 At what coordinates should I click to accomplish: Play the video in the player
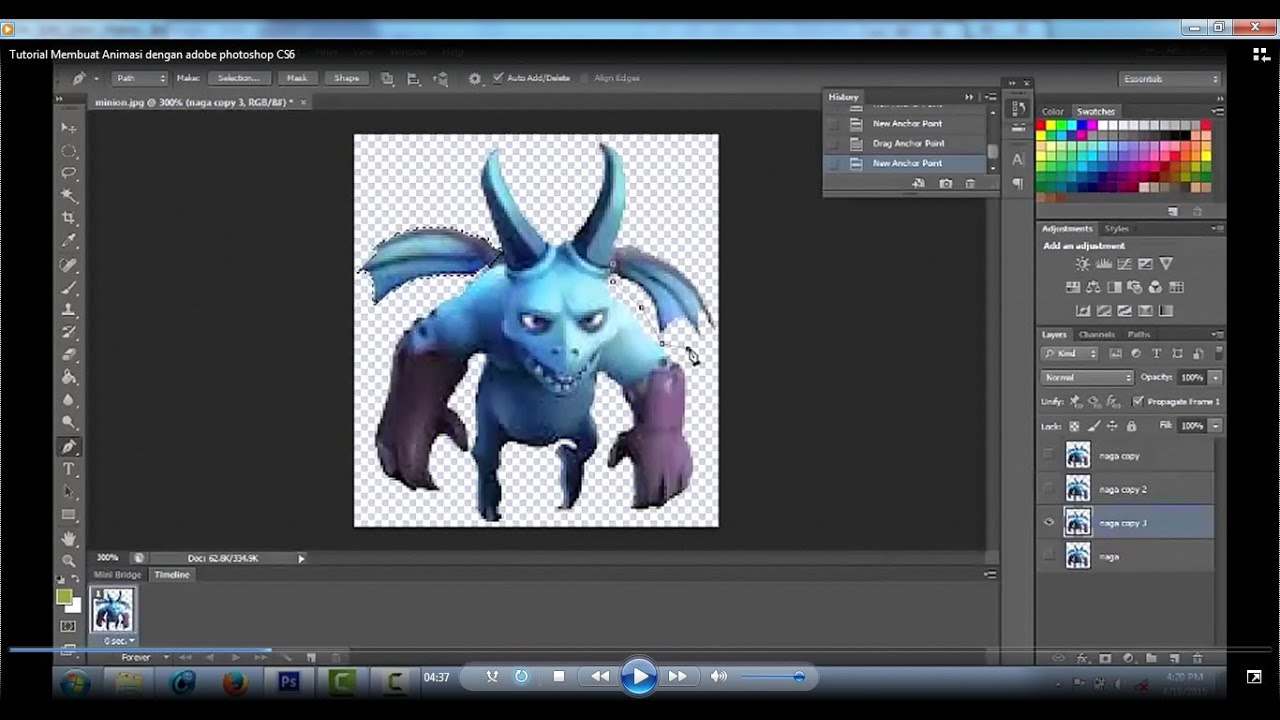pyautogui.click(x=638, y=677)
